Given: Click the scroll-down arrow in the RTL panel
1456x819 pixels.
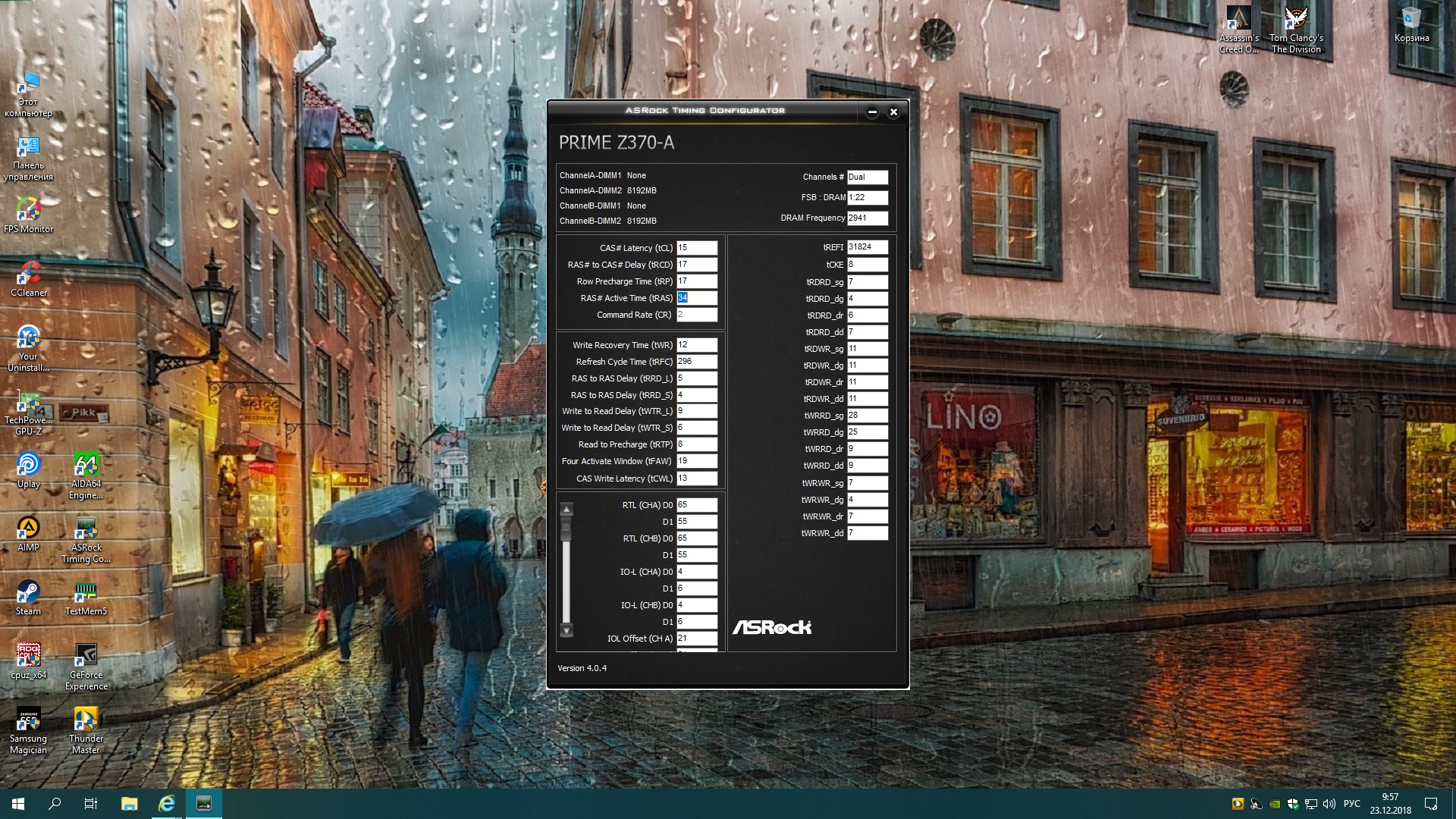Looking at the screenshot, I should [566, 630].
